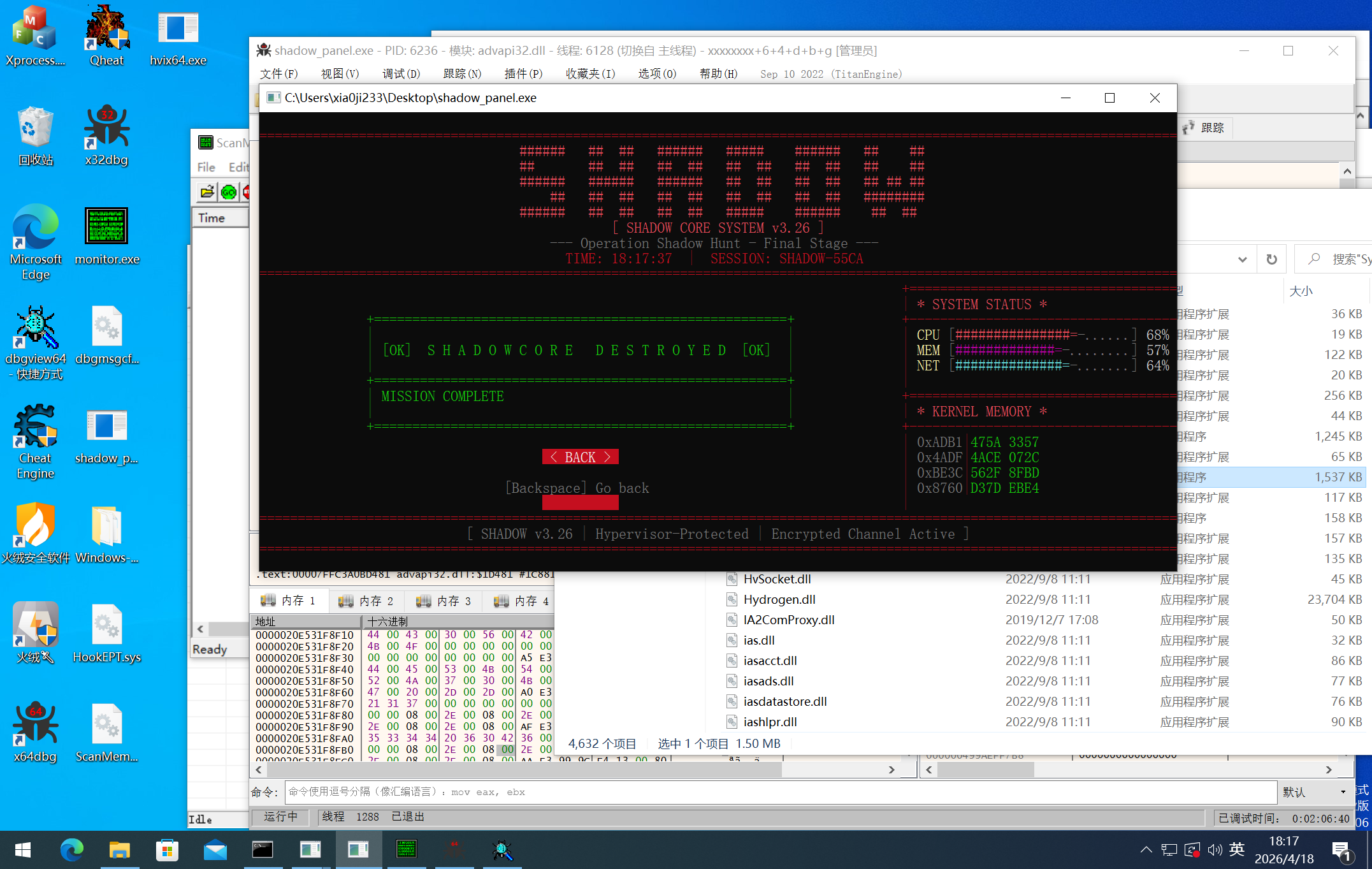
Task: Click the red BACK button in console
Action: [x=580, y=457]
